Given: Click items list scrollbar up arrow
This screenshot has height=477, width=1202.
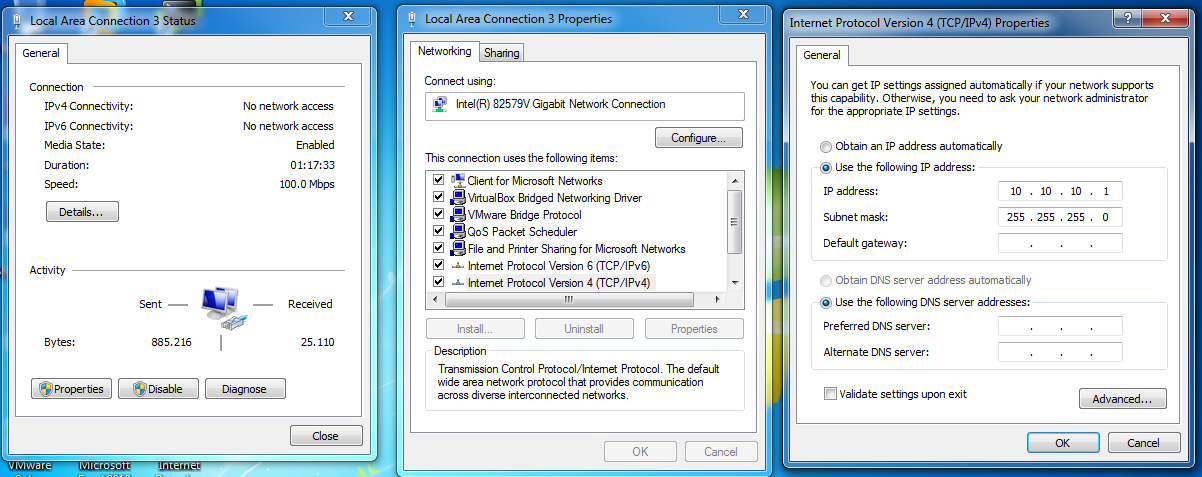Looking at the screenshot, I should (735, 180).
